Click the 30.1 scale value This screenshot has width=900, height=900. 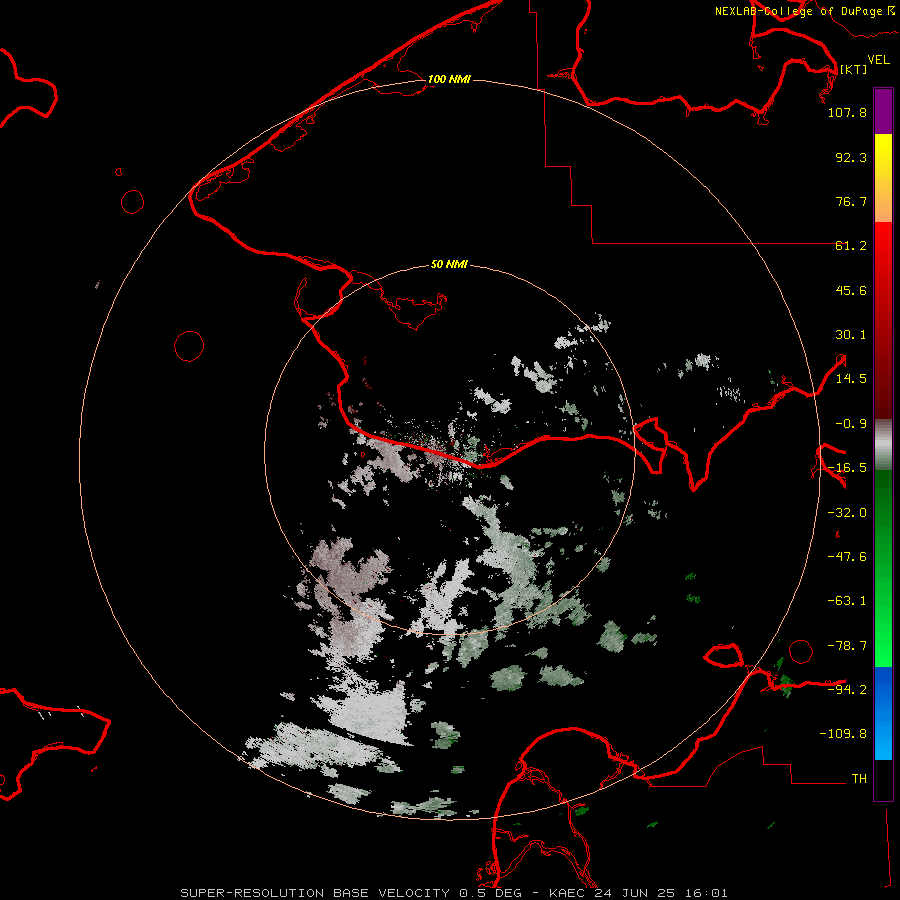point(851,335)
